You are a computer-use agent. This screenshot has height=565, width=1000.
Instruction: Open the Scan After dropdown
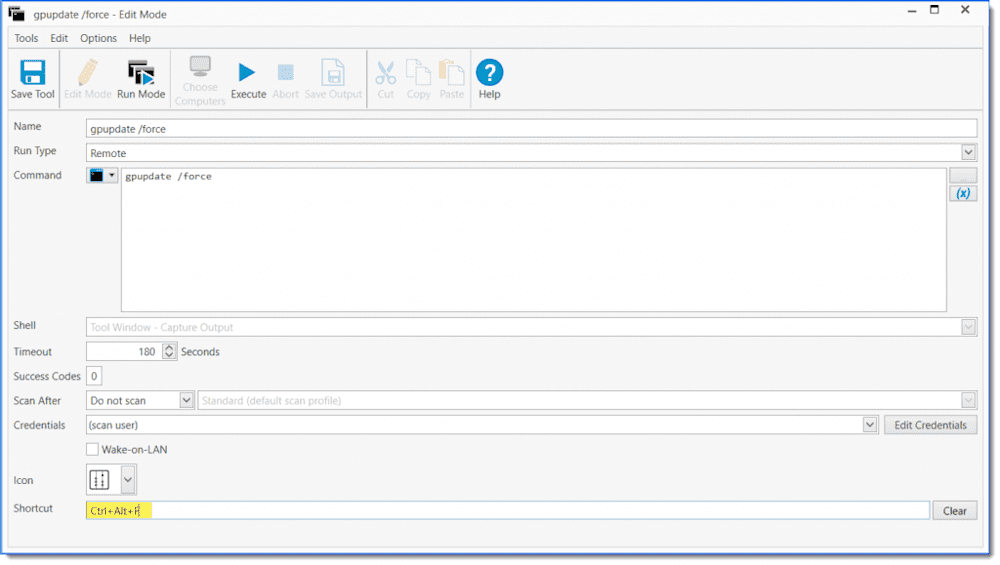pos(186,400)
